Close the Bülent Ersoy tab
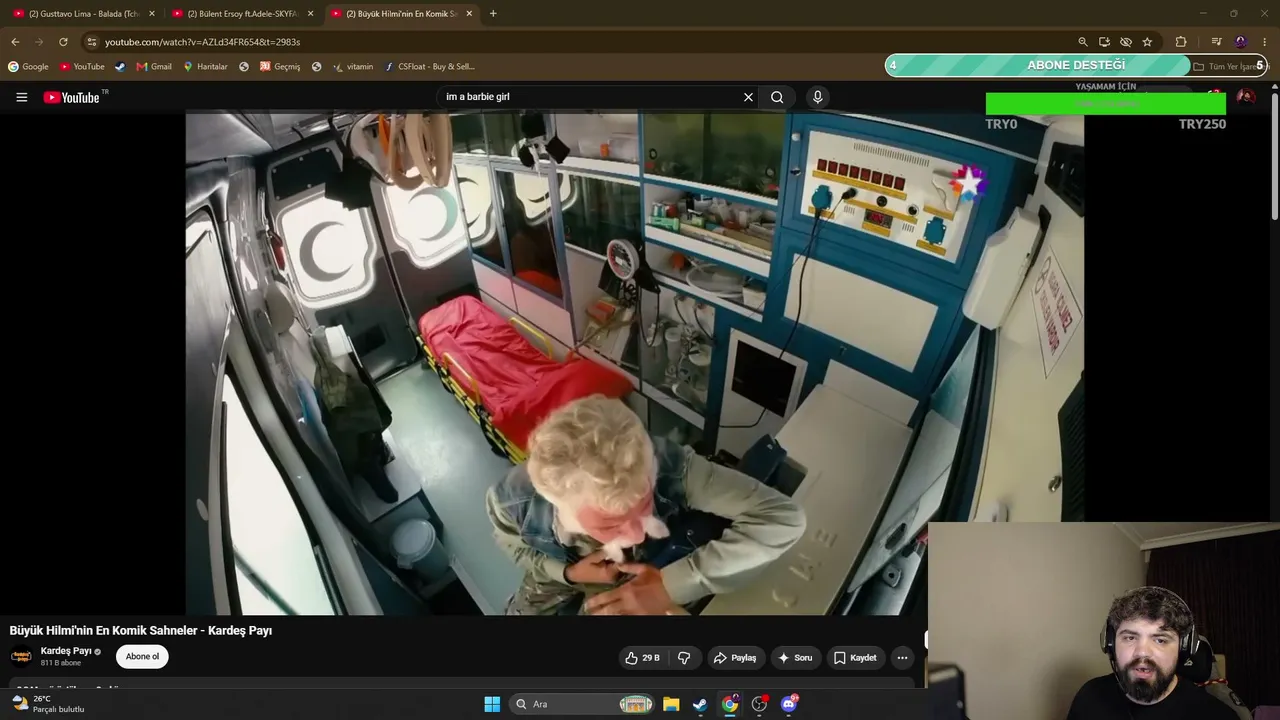The height and width of the screenshot is (720, 1280). (x=310, y=14)
